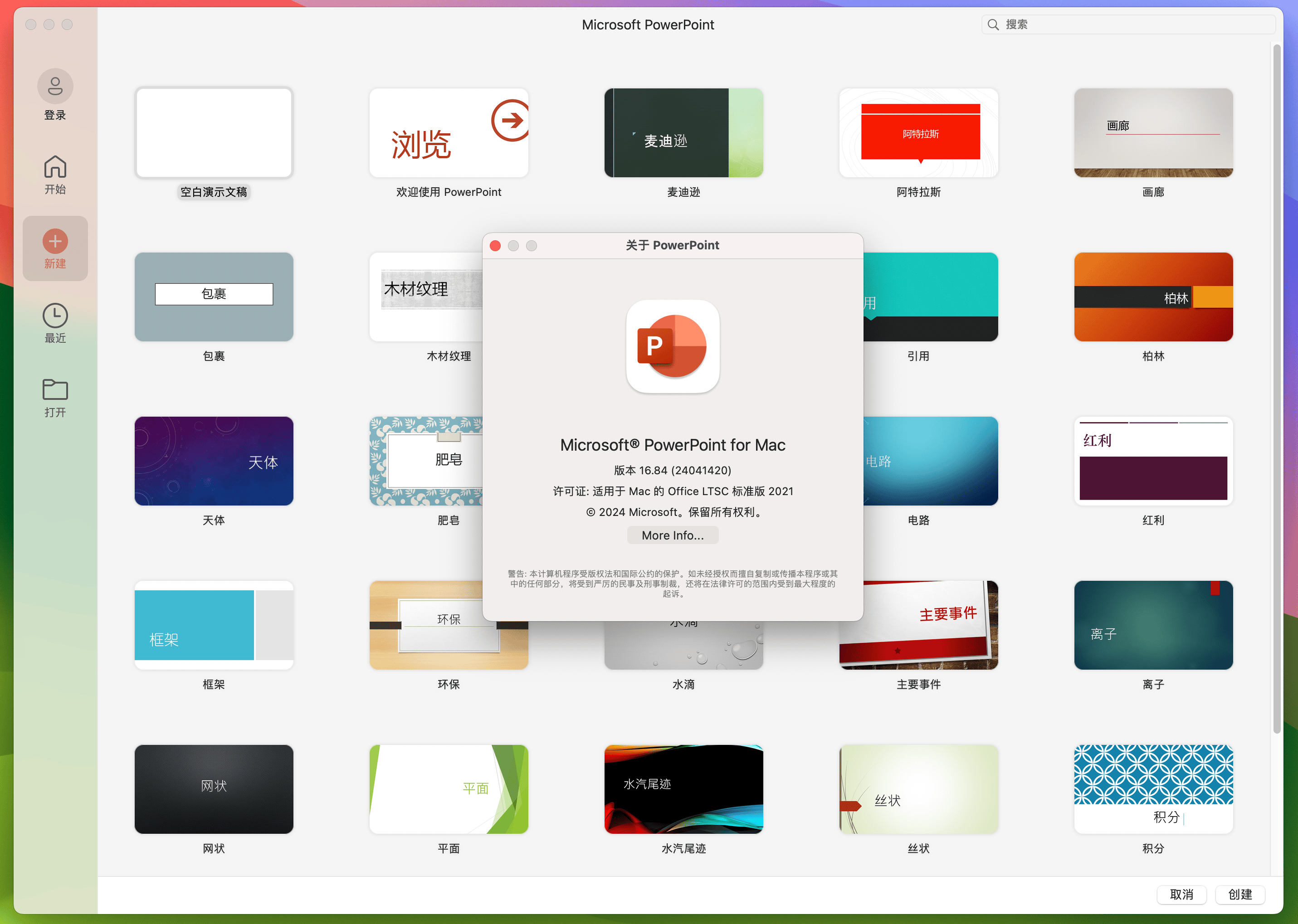Image resolution: width=1298 pixels, height=924 pixels.
Task: Choose the Facet (平面) template
Action: click(449, 789)
